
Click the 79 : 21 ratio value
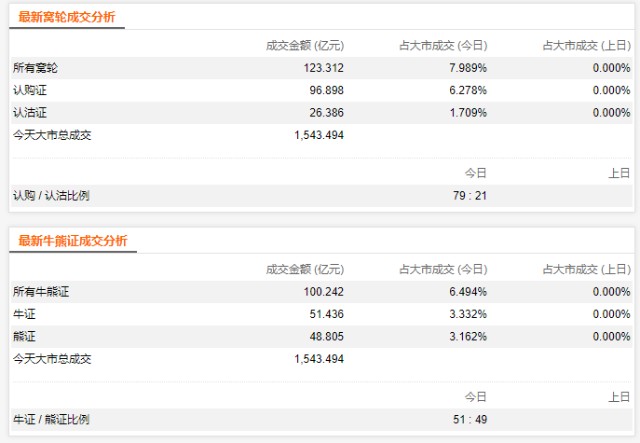click(x=469, y=195)
